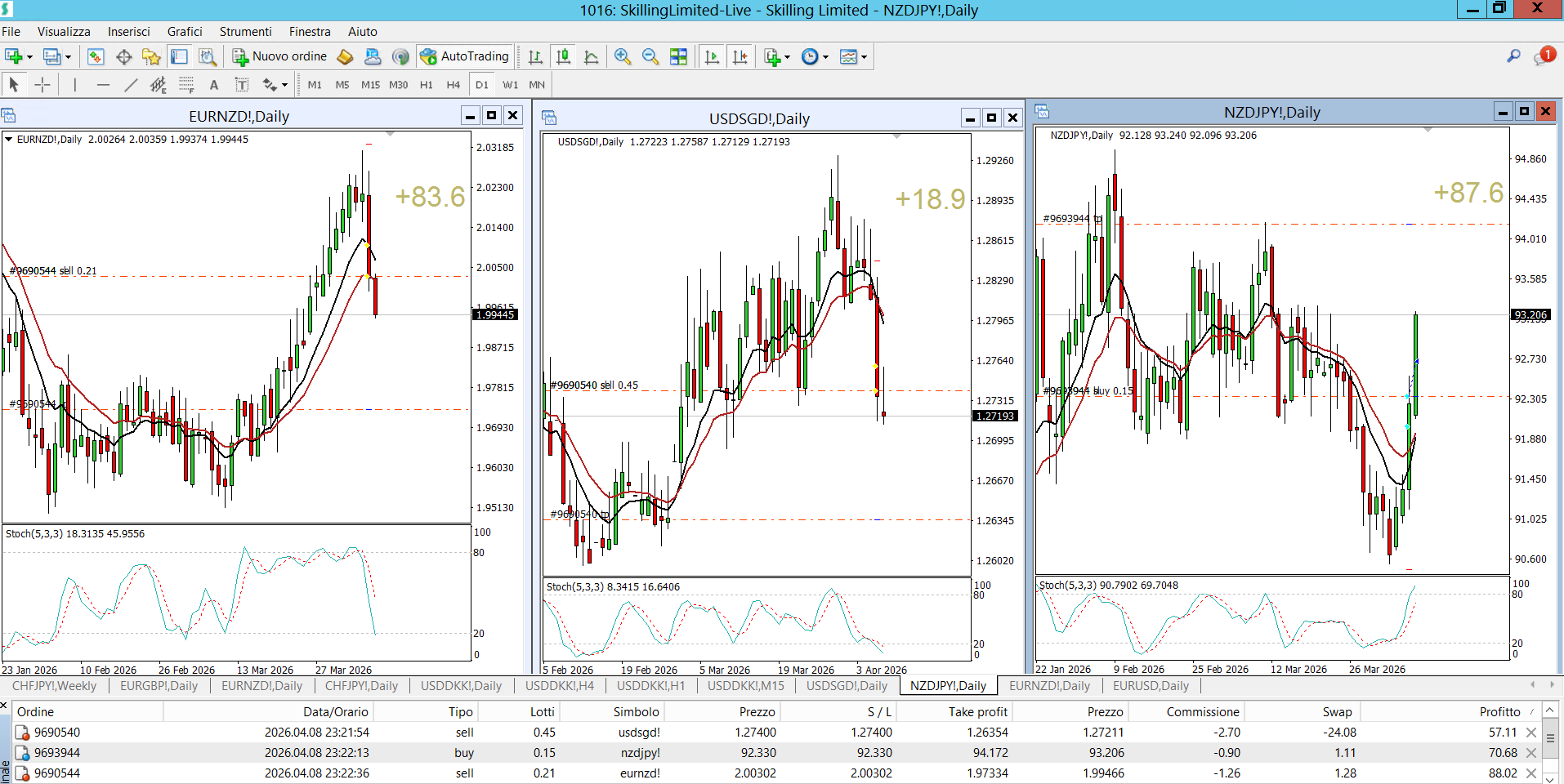Enable candlestick chart mode
The image size is (1564, 784).
pyautogui.click(x=564, y=56)
